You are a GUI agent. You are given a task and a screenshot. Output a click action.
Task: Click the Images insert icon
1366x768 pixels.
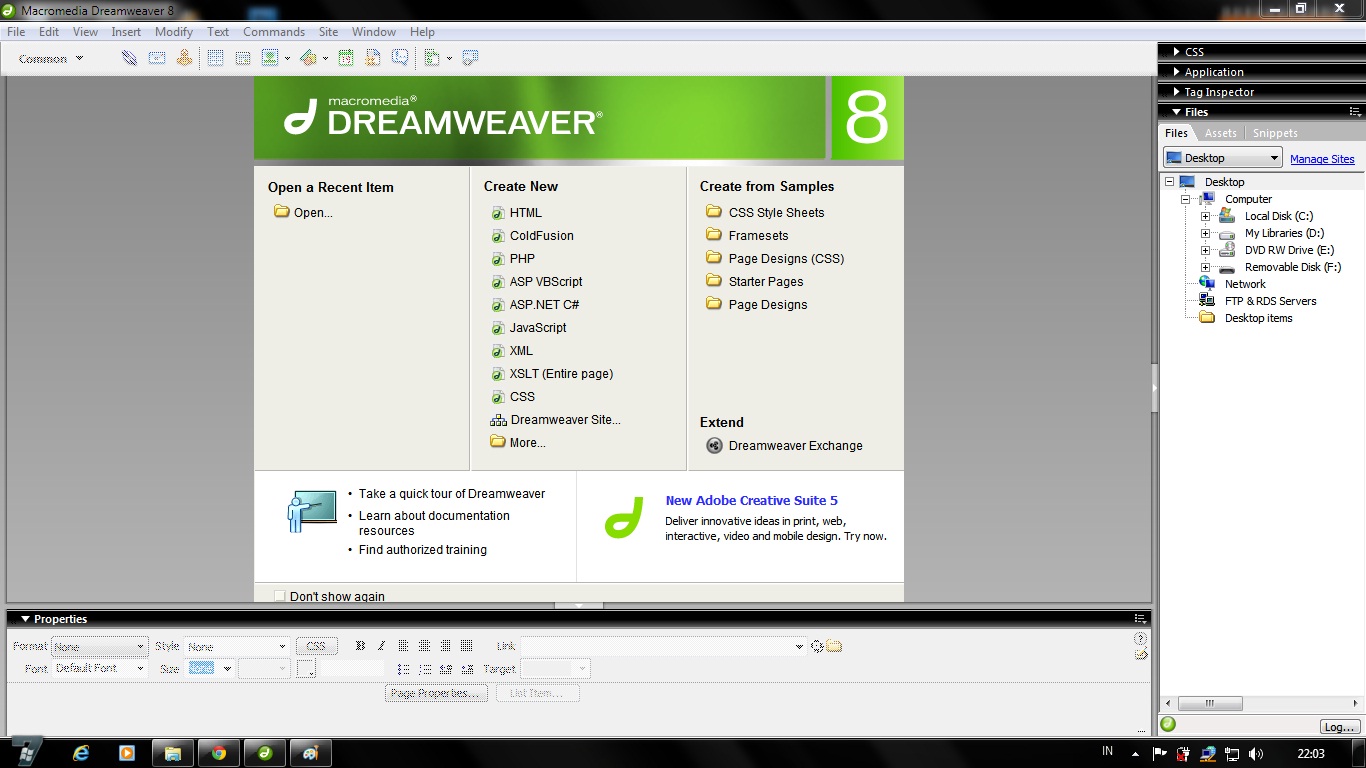coord(270,58)
